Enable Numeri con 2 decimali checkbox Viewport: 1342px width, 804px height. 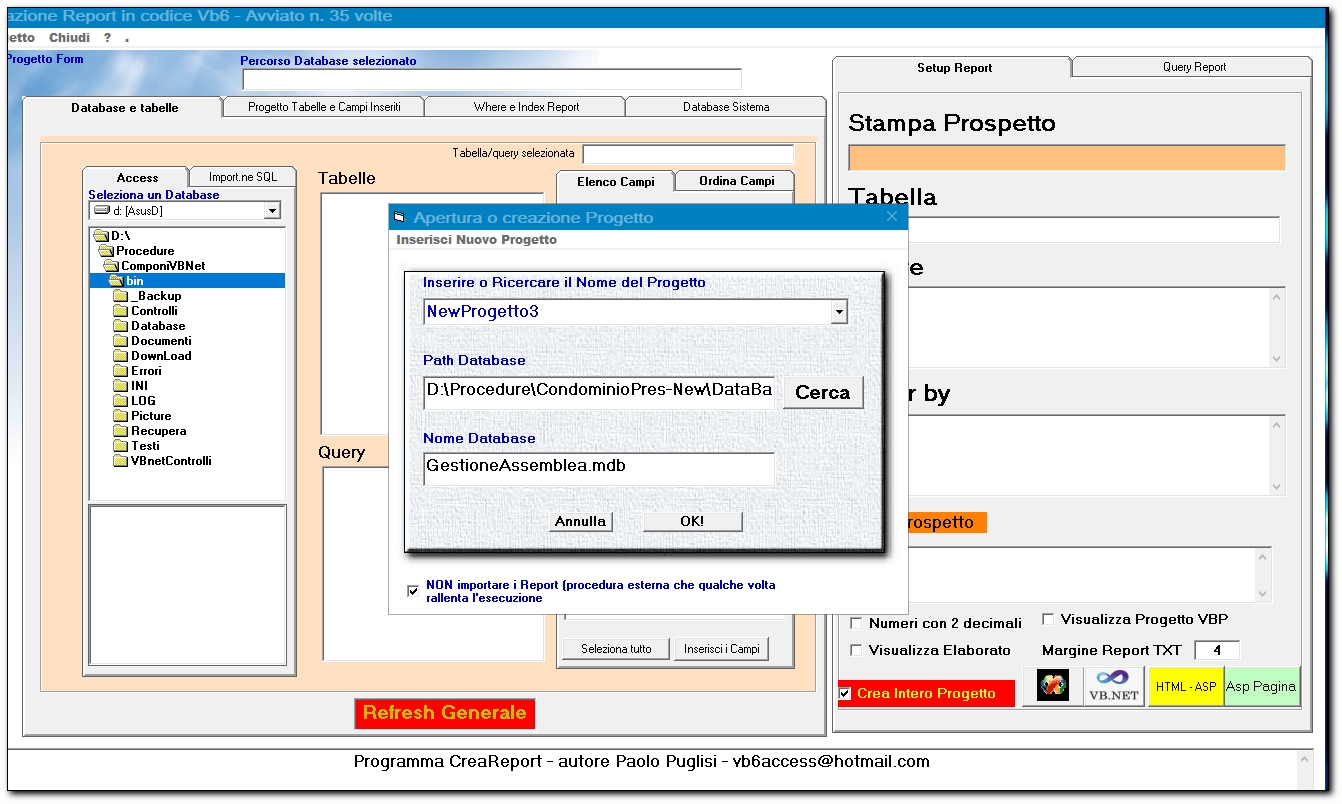coord(856,623)
